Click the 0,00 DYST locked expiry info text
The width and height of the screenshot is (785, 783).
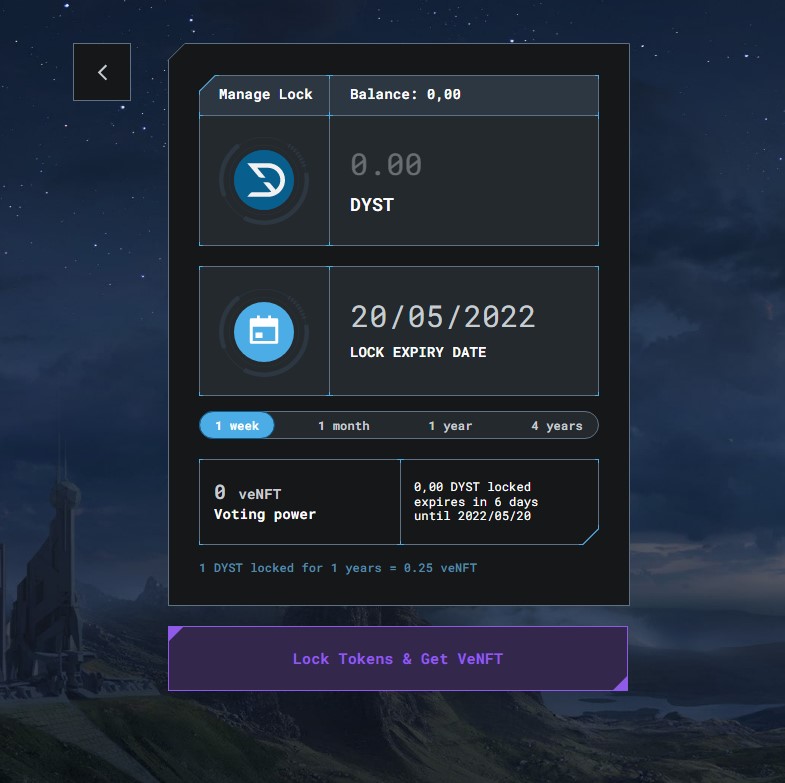point(476,501)
